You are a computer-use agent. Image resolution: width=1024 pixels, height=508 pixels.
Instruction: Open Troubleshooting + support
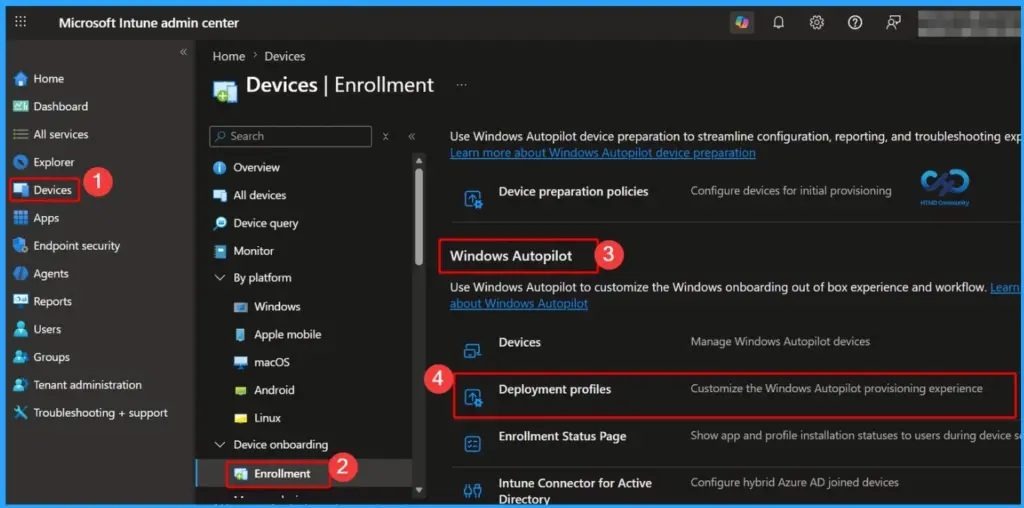pos(91,413)
